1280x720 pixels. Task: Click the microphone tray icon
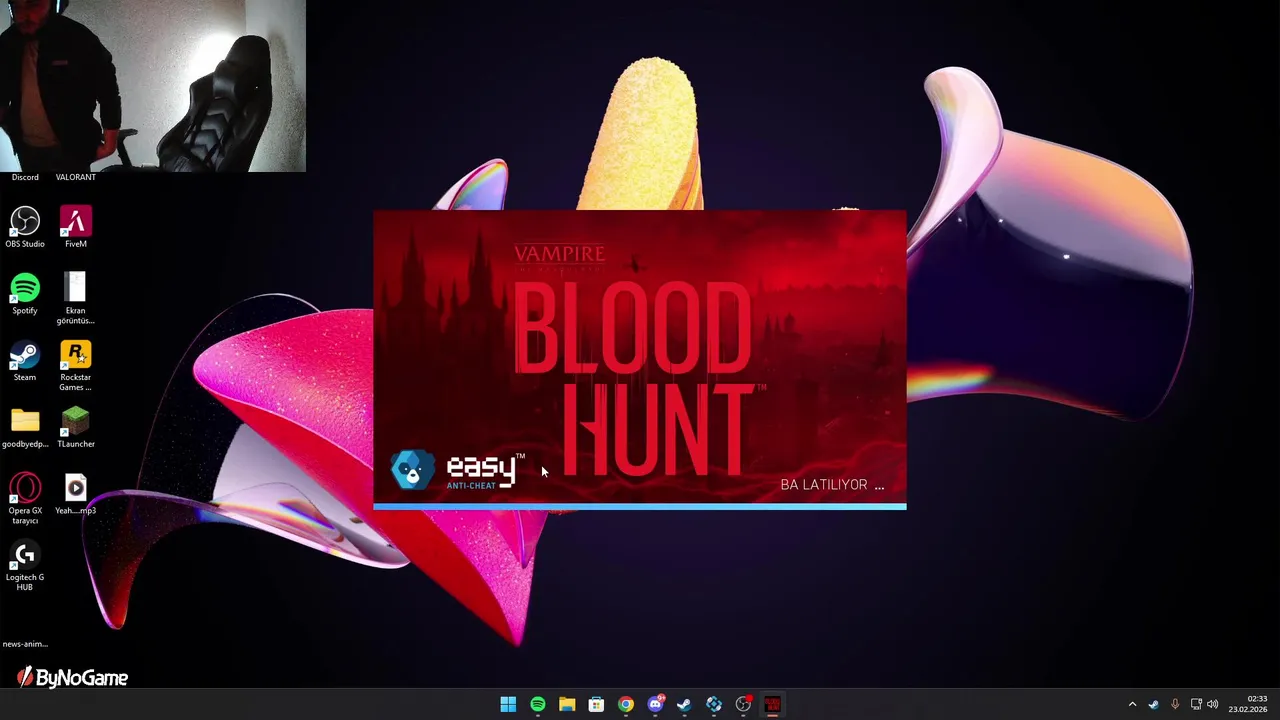tap(1175, 705)
